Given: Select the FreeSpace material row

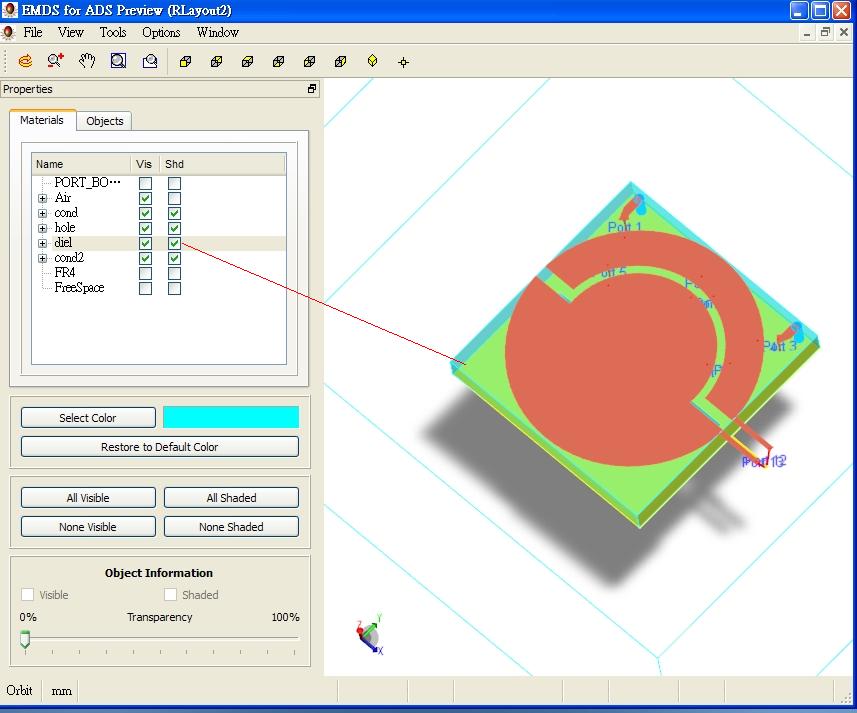Looking at the screenshot, I should point(79,287).
